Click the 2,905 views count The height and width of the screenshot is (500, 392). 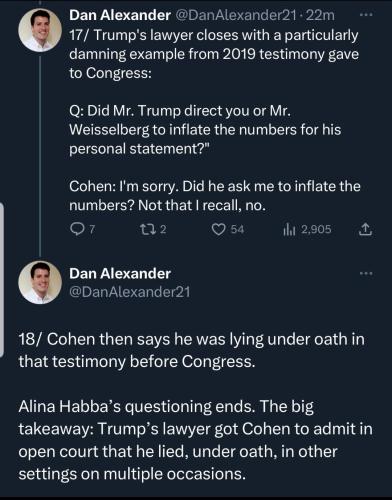pyautogui.click(x=316, y=229)
